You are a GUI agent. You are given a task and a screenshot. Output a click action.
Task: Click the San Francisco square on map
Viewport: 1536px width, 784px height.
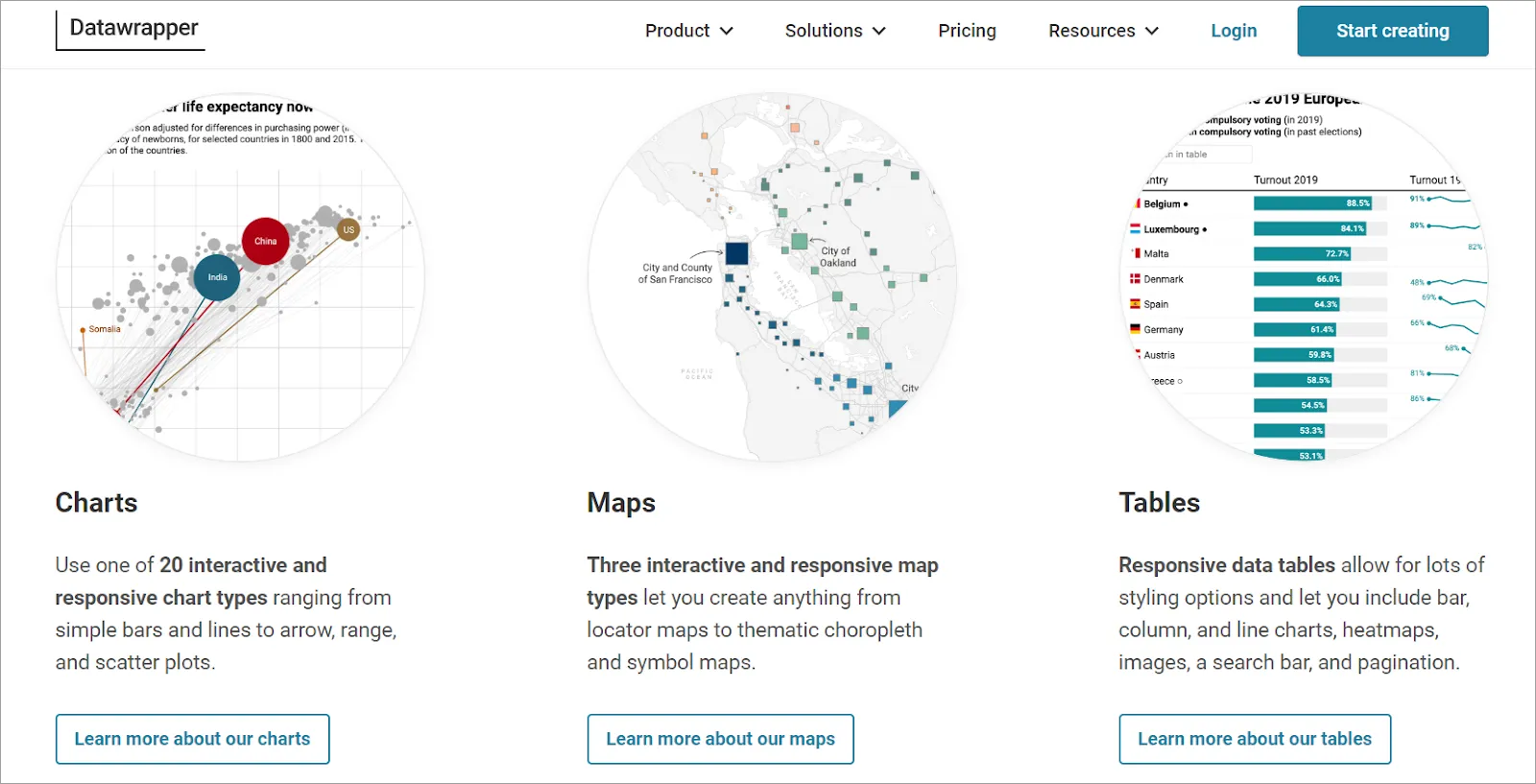point(736,253)
